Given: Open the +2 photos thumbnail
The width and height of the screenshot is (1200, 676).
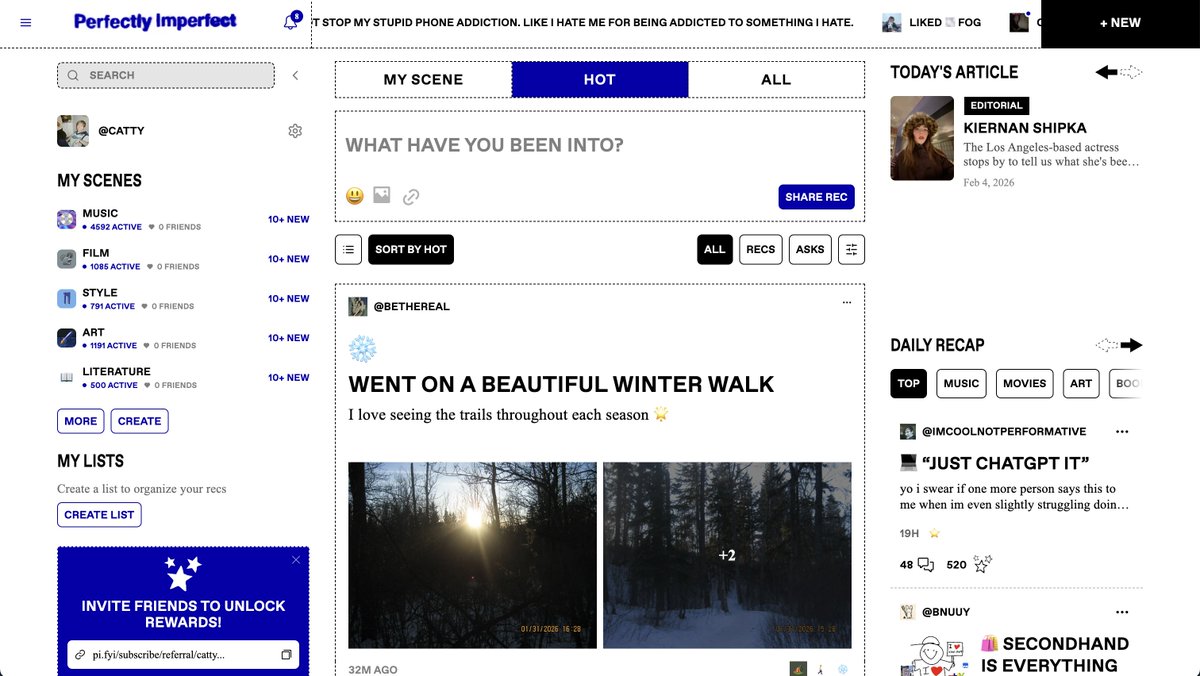Looking at the screenshot, I should (x=727, y=555).
